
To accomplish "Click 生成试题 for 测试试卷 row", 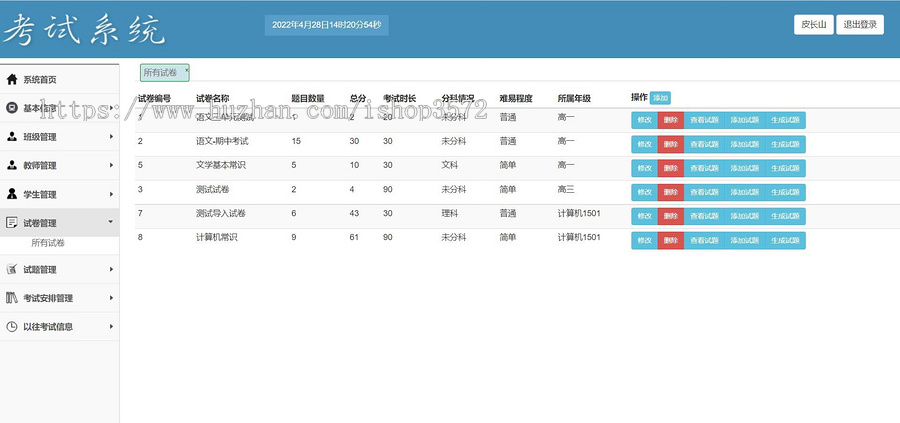I will tap(785, 192).
